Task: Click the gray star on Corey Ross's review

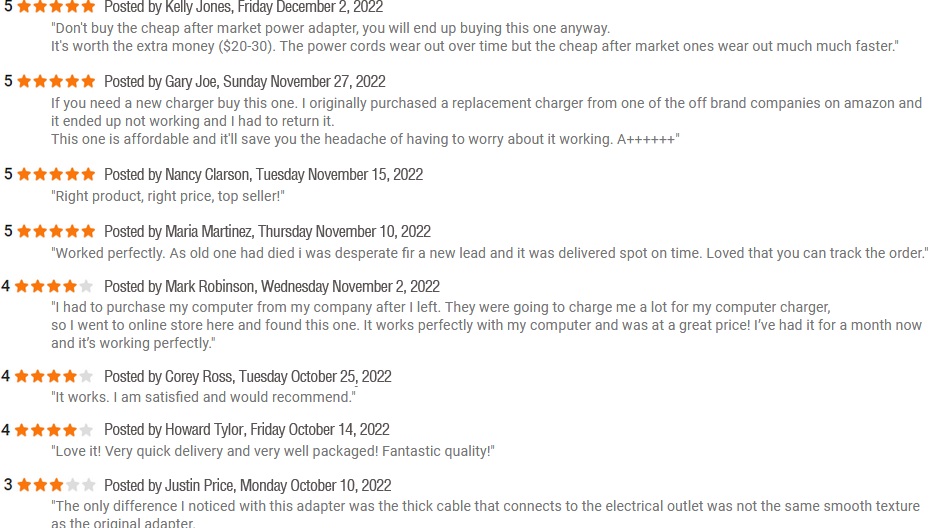Action: tap(86, 376)
